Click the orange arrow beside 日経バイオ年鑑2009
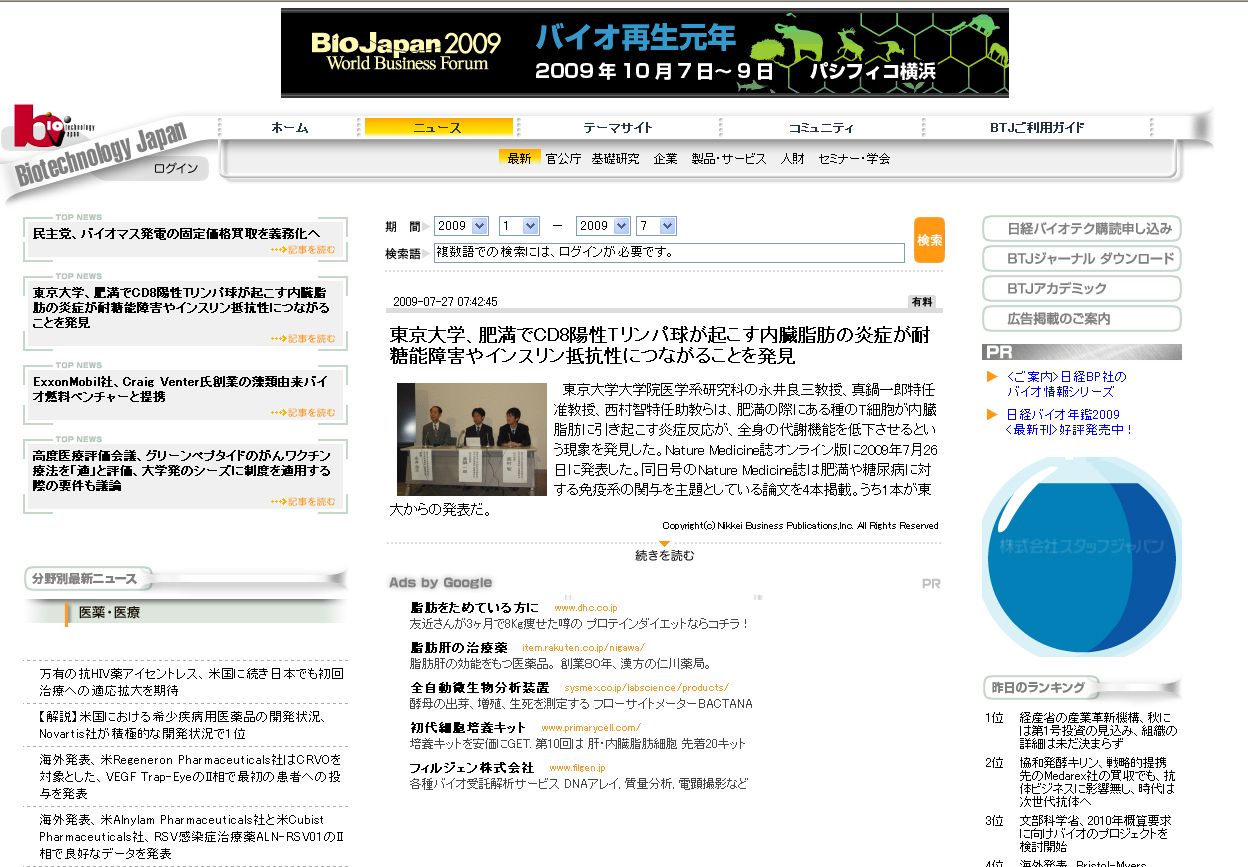Screen dimensions: 1248x867 click(992, 414)
